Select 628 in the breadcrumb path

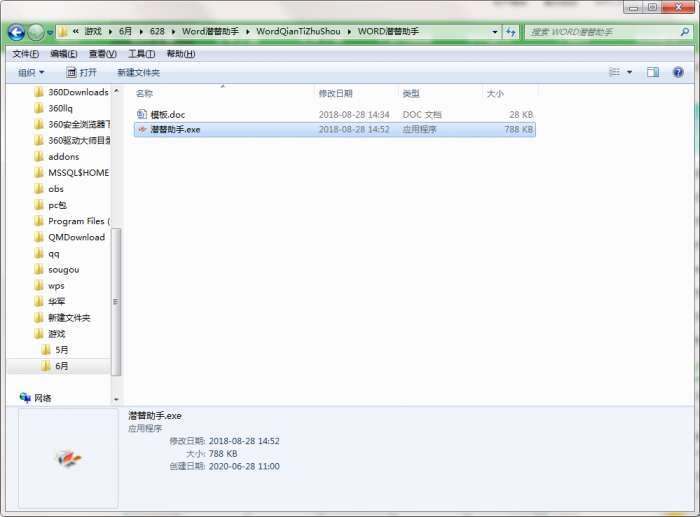coord(157,31)
